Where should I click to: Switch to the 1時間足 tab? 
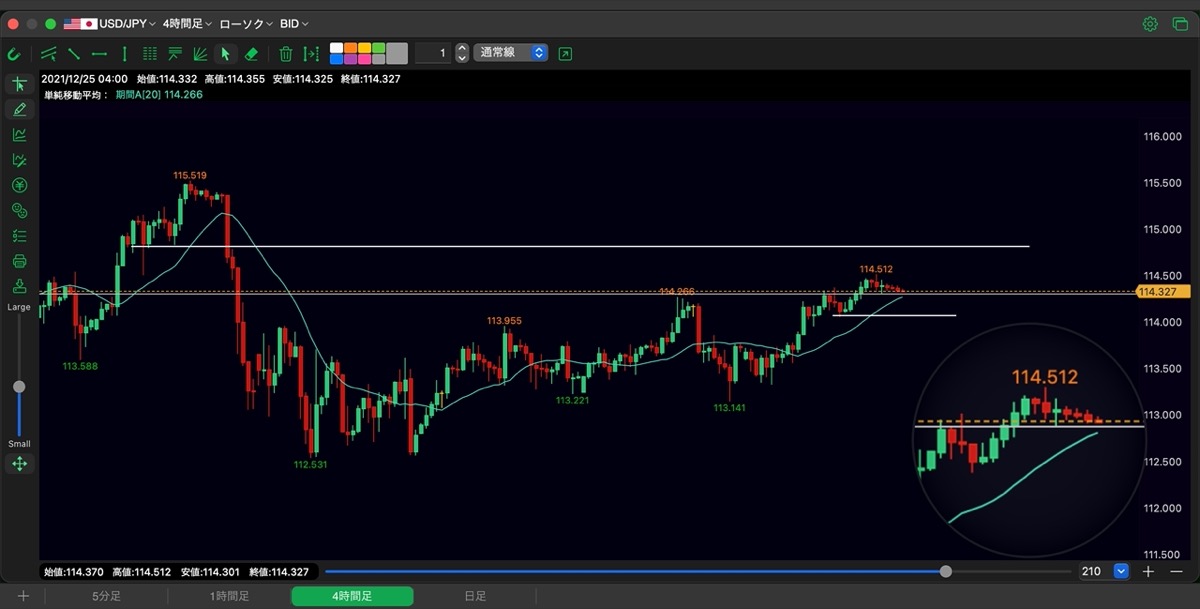click(x=229, y=596)
